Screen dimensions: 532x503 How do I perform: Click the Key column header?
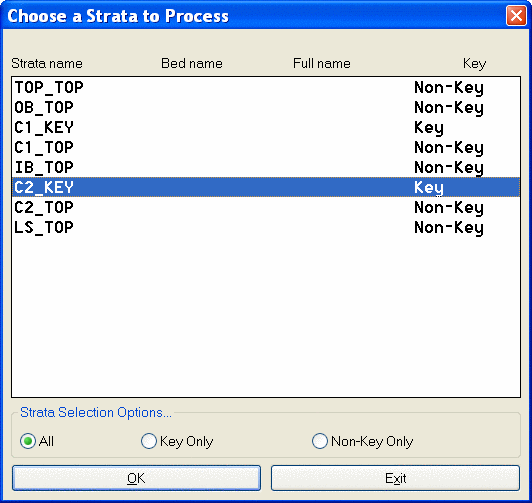coord(474,63)
